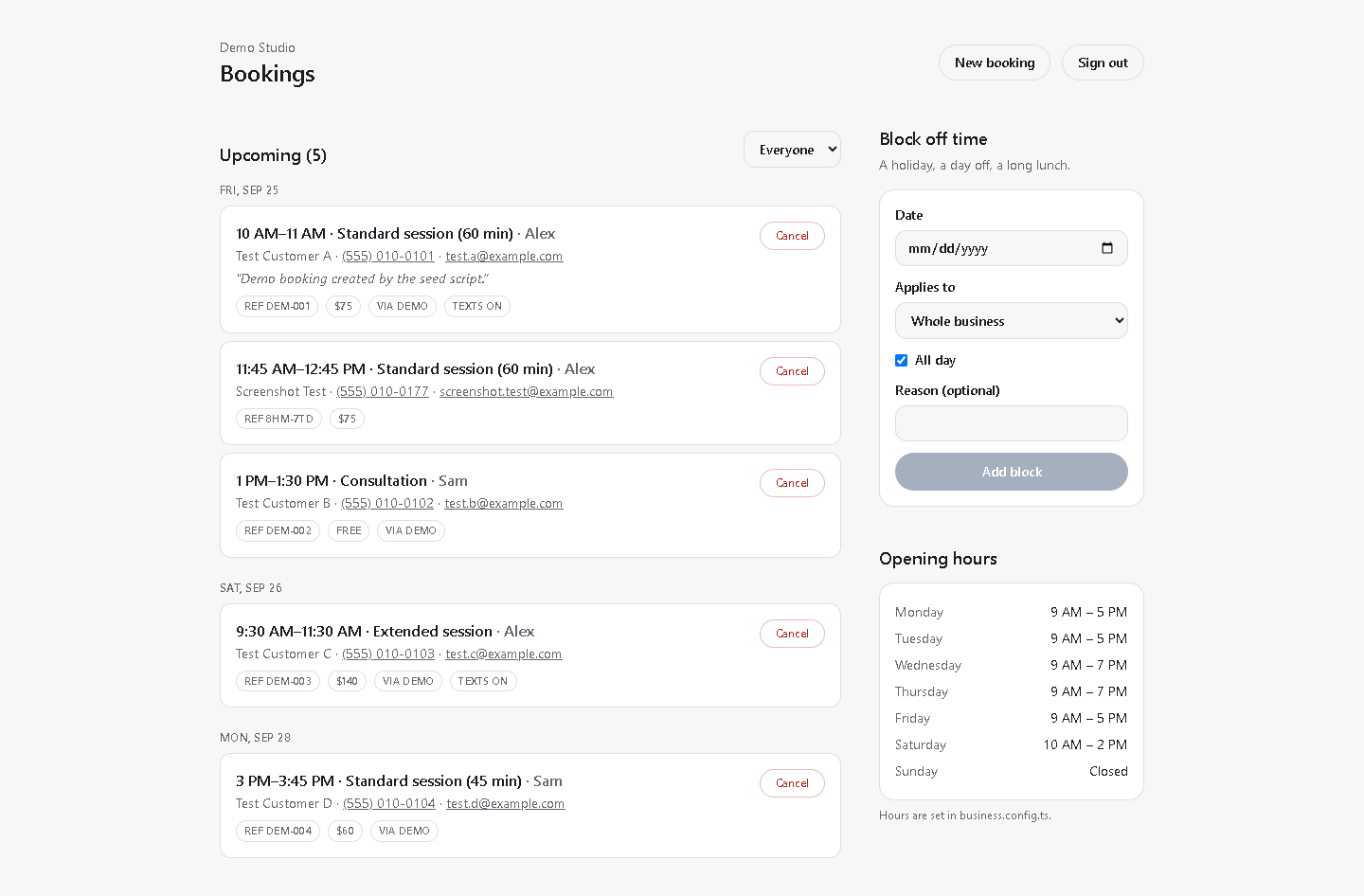Click 'Hours are set in business.config.ts.' note
The image size is (1364, 896).
click(965, 815)
